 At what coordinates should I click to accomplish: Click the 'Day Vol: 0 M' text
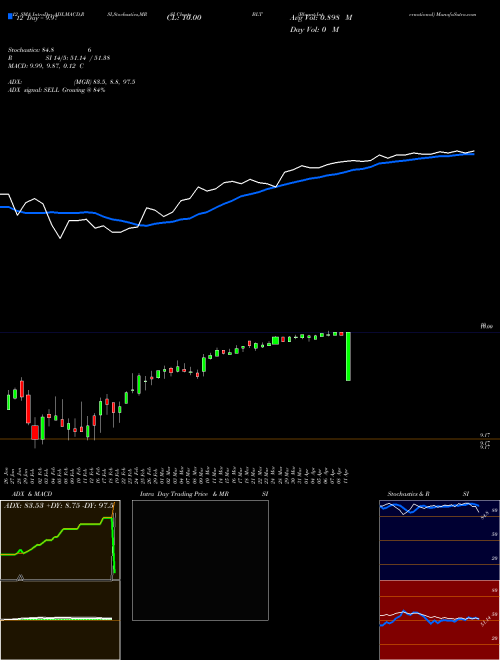point(314,30)
